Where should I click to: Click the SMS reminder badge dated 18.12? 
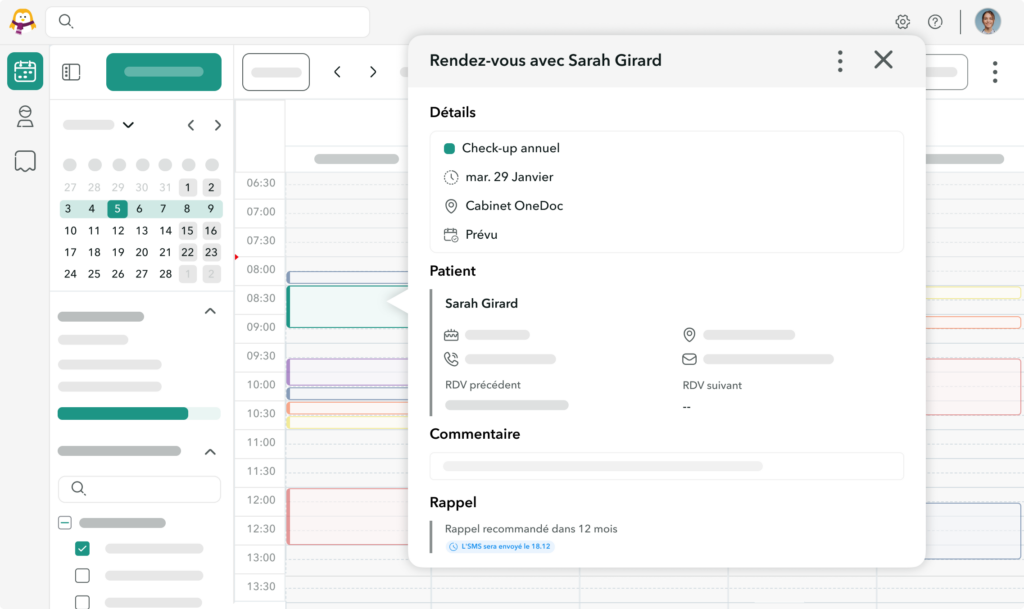tap(500, 547)
